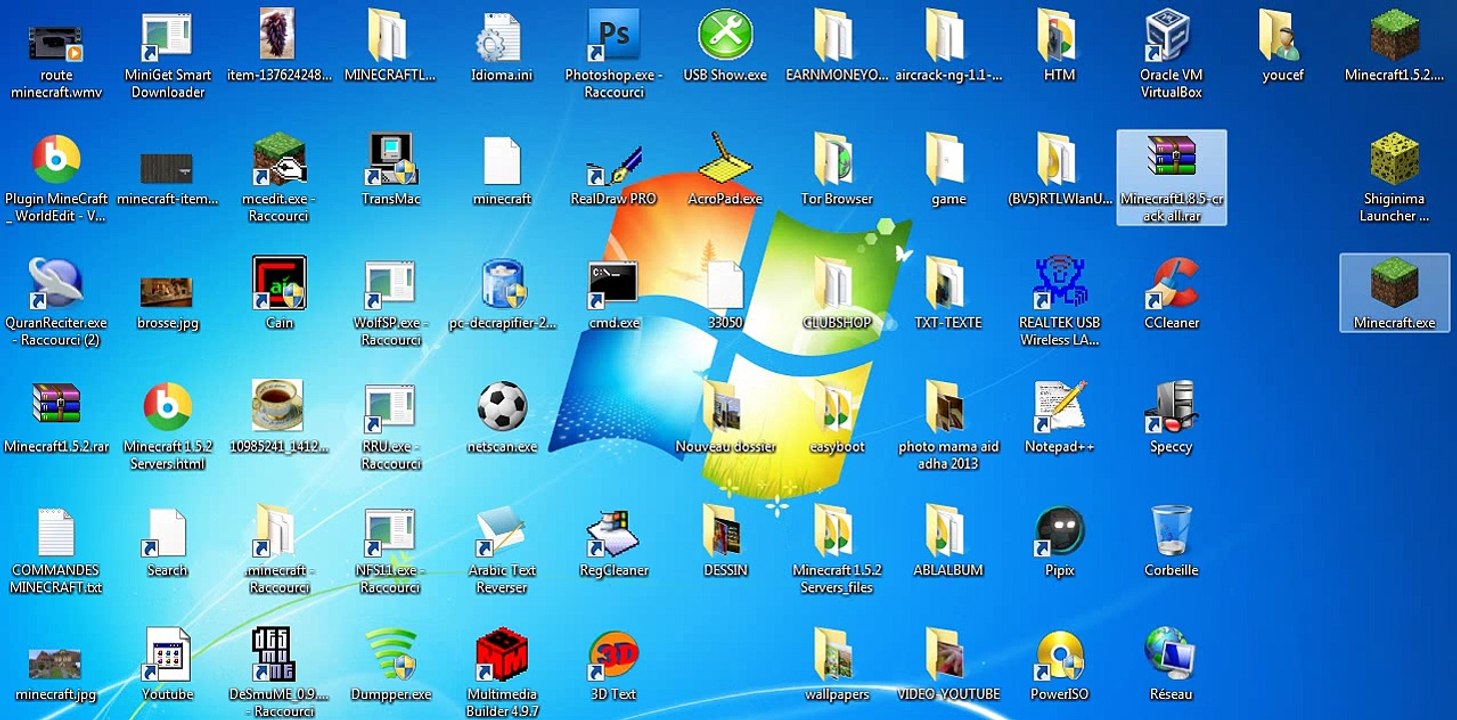Launch TransMac
1457x720 pixels.
click(x=391, y=160)
